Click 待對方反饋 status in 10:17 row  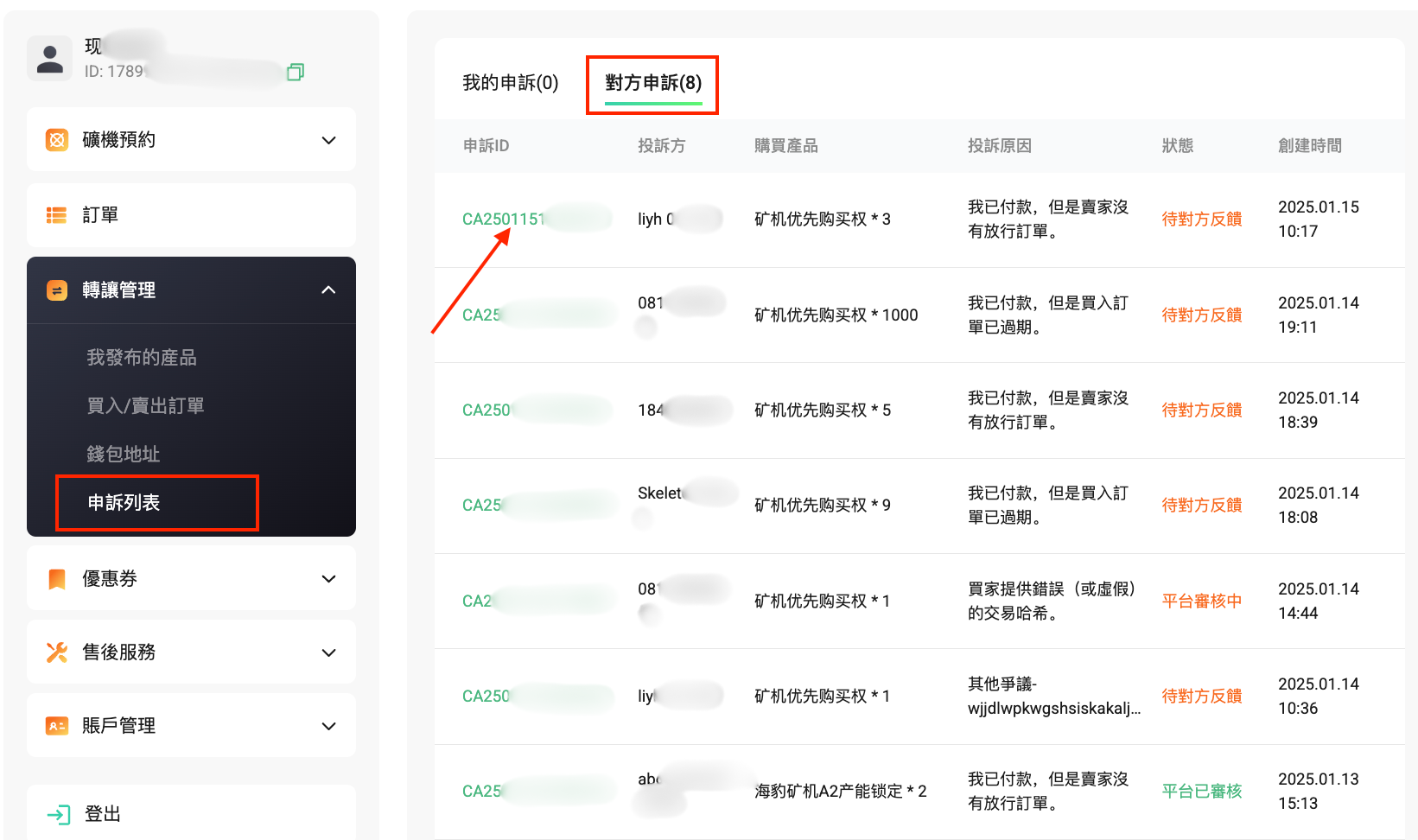pyautogui.click(x=1202, y=220)
